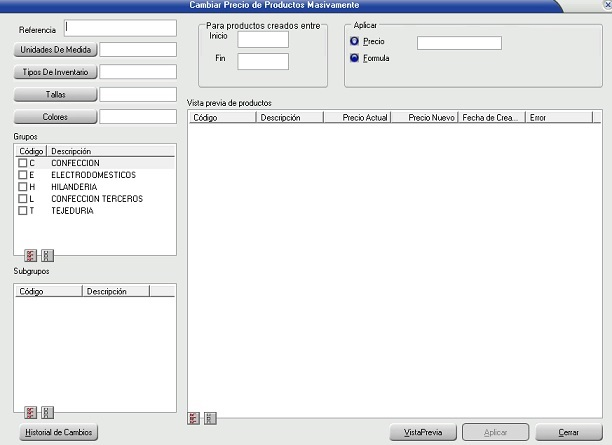The height and width of the screenshot is (445, 612).
Task: Focus the Inicio date field
Action: 262,39
